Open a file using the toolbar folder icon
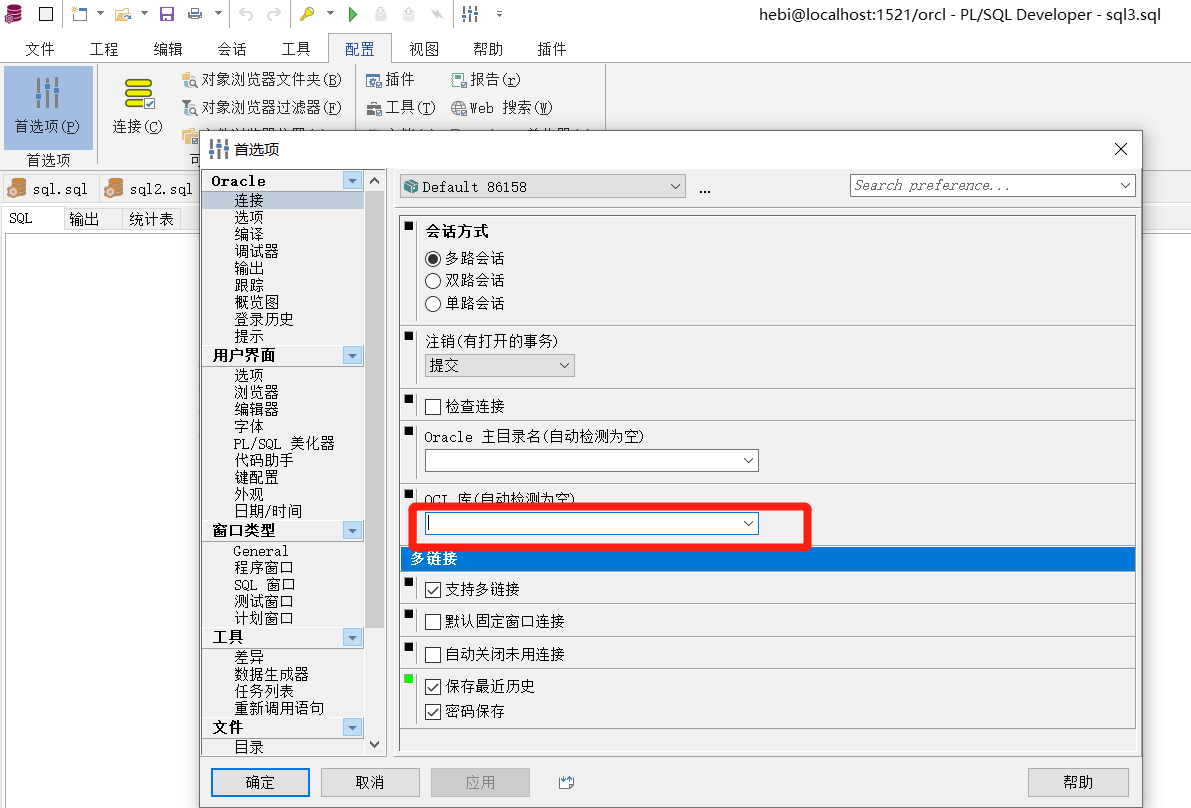The height and width of the screenshot is (808, 1191). tap(123, 13)
